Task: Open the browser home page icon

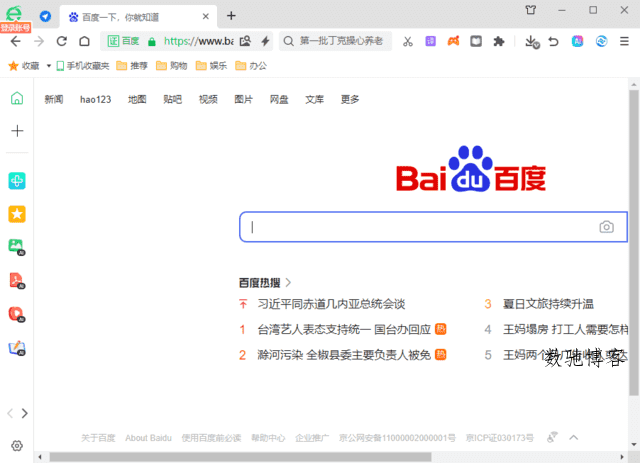Action: point(84,41)
